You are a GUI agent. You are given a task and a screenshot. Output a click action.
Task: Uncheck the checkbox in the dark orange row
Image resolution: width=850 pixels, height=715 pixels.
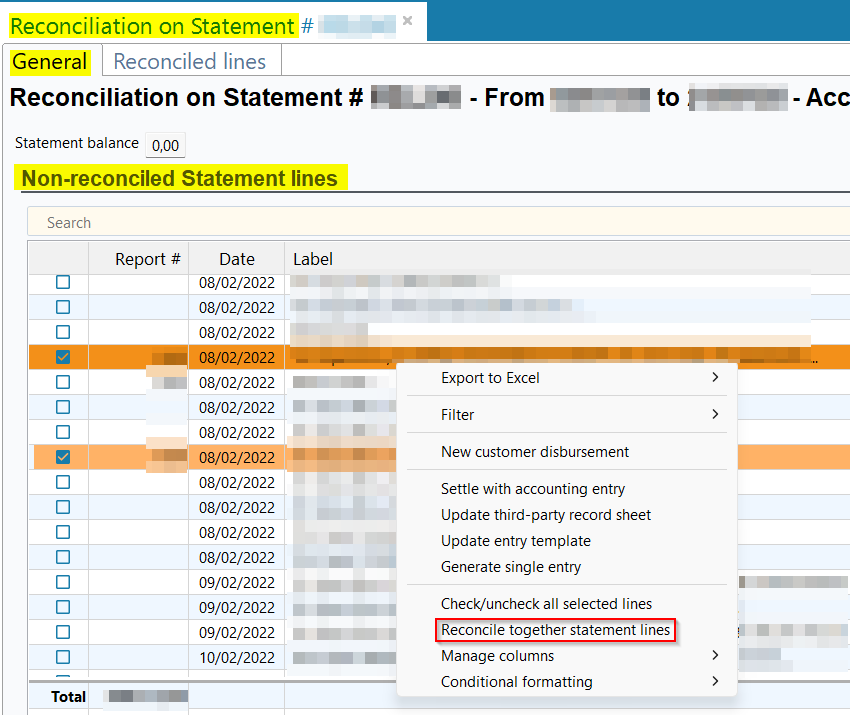tap(63, 357)
